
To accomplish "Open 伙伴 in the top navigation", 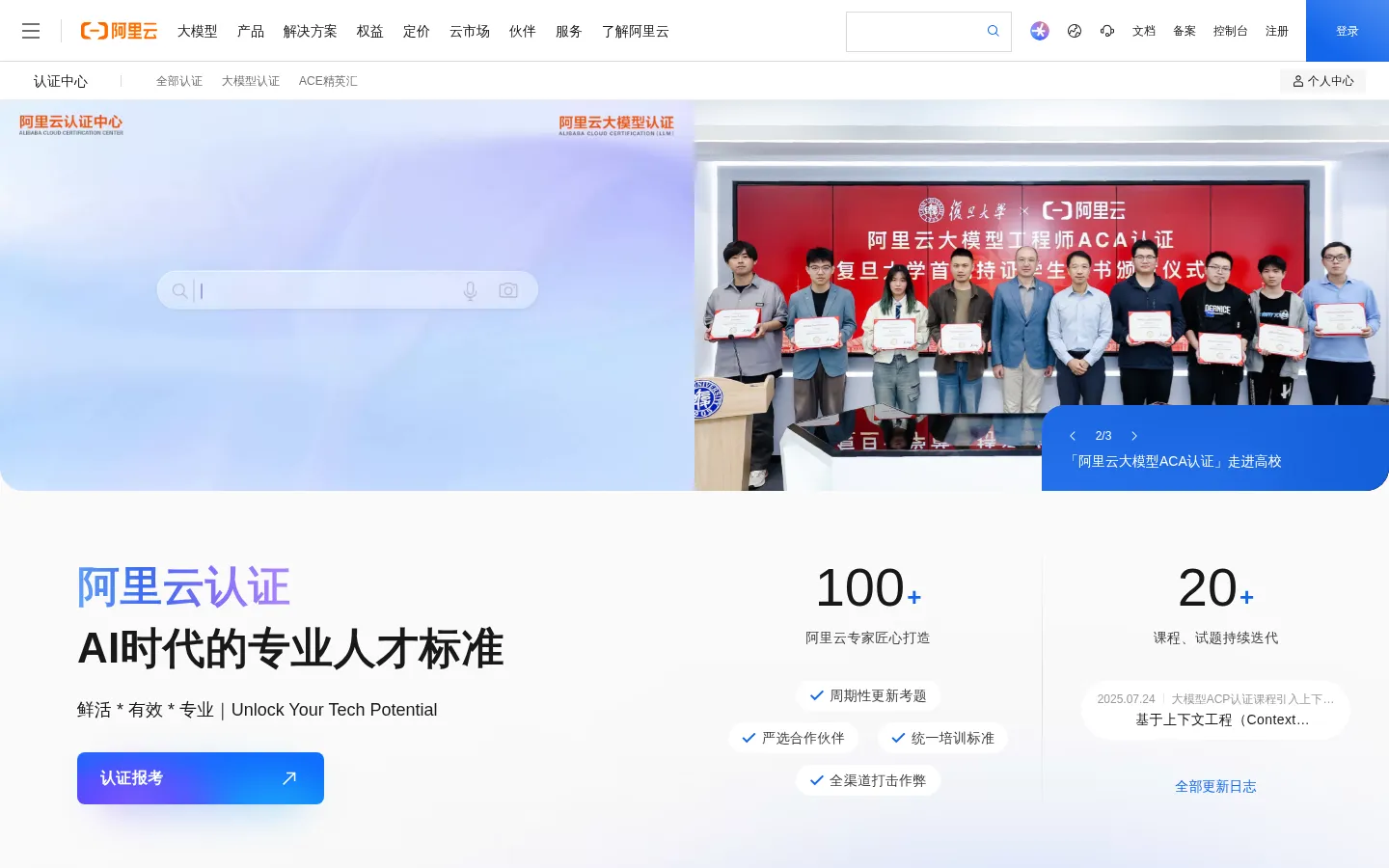I will click(x=523, y=31).
